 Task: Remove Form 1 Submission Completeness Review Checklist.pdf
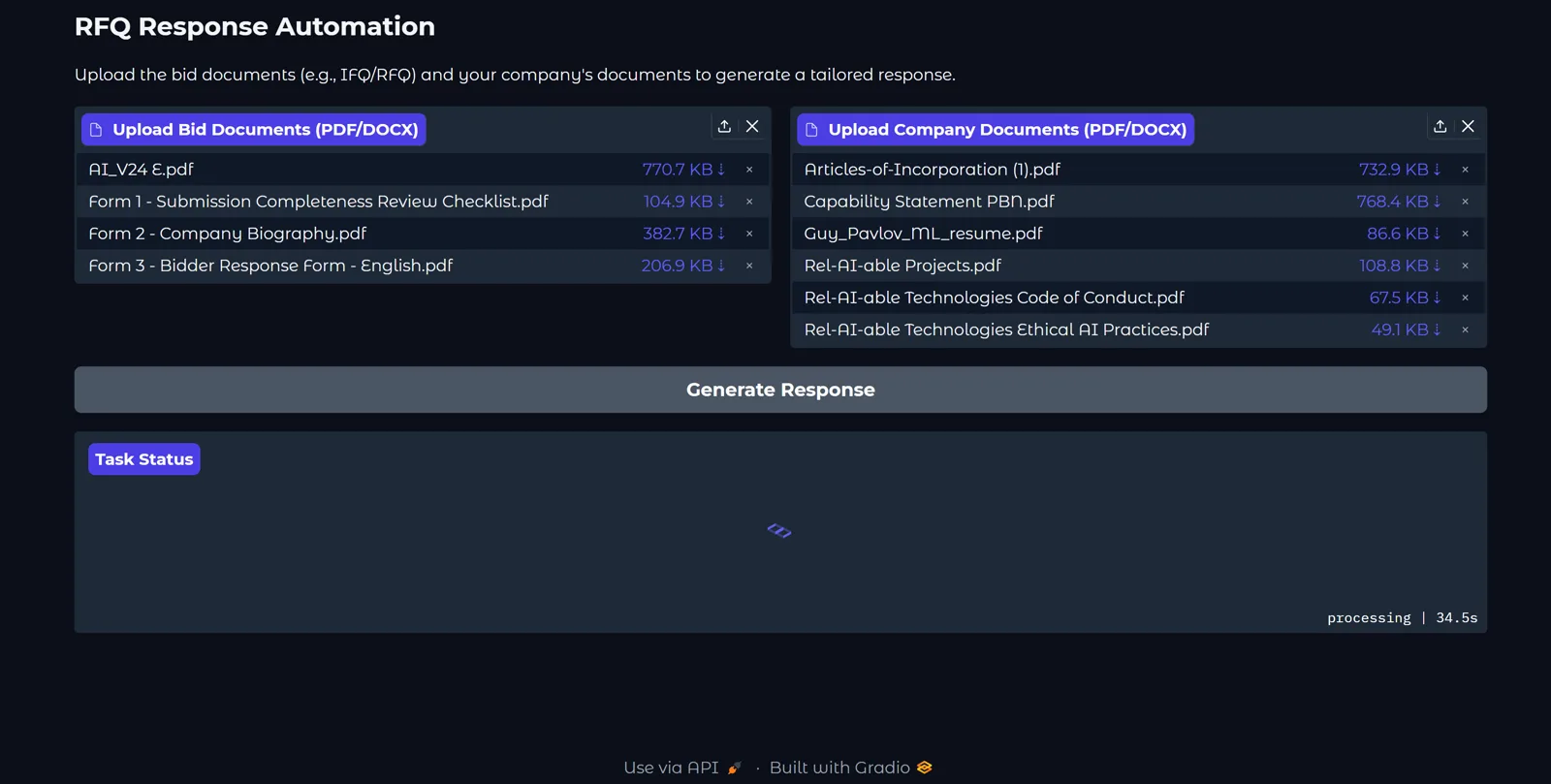(749, 202)
